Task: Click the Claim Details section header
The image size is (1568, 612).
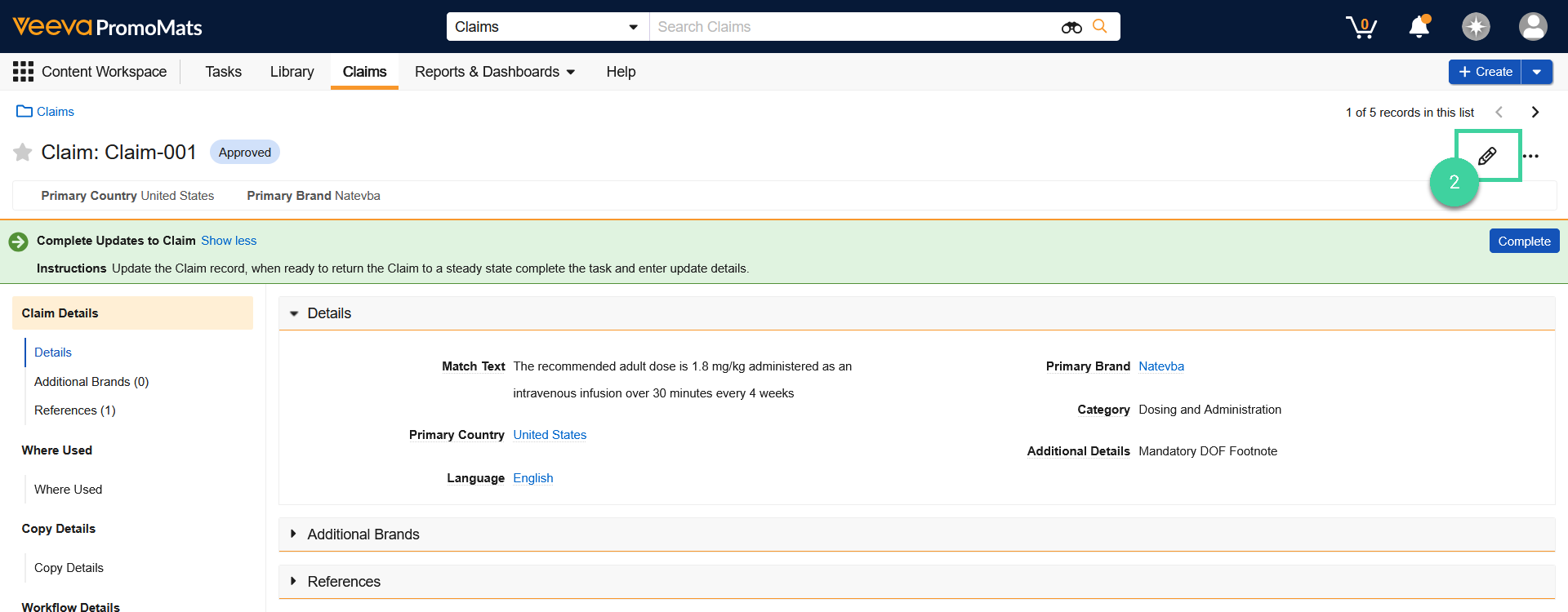Action: coord(133,313)
